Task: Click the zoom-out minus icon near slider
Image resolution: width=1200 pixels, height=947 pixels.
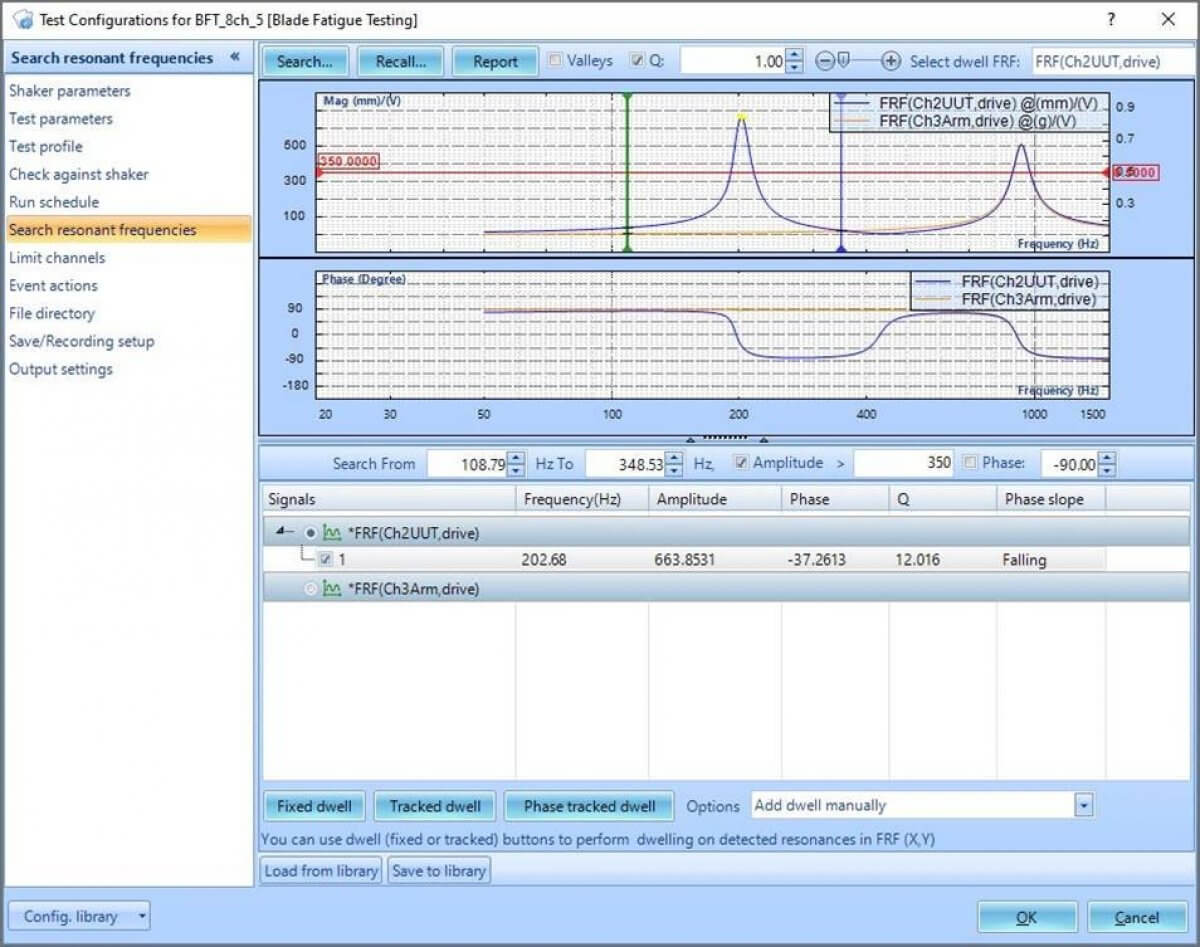Action: pyautogui.click(x=825, y=61)
